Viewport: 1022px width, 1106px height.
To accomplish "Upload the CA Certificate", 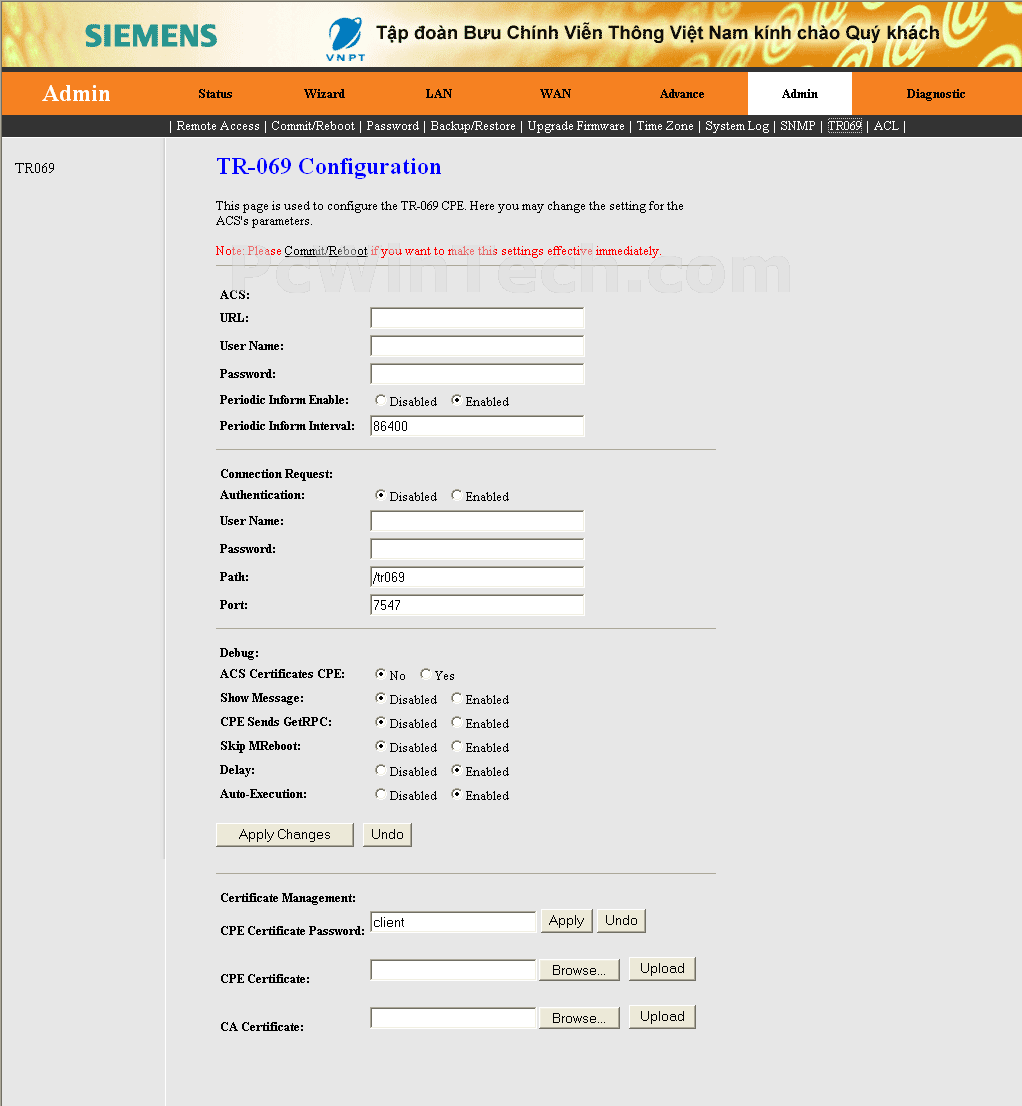I will 662,1016.
